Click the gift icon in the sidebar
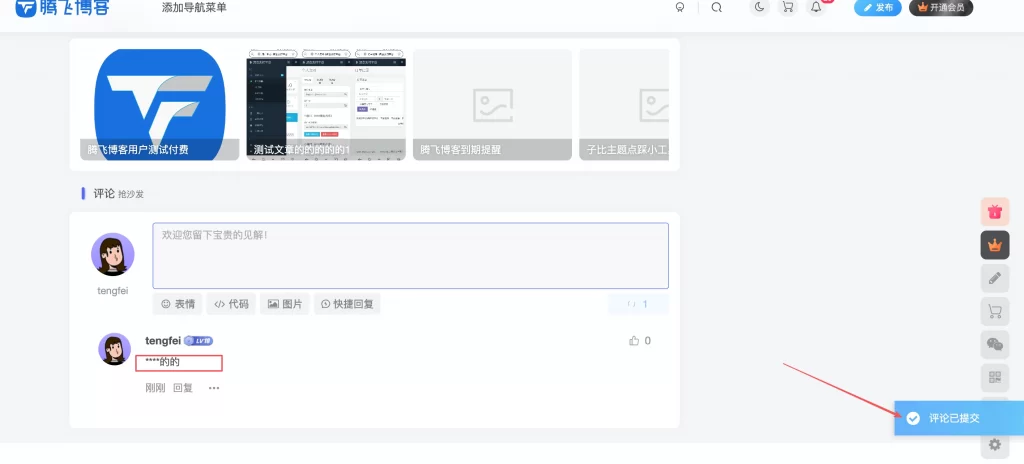 (x=994, y=211)
